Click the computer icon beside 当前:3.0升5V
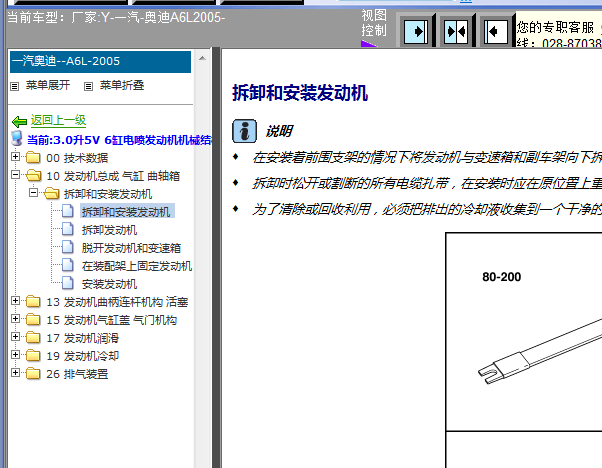Screen dimensions: 602x468 click(x=17, y=139)
